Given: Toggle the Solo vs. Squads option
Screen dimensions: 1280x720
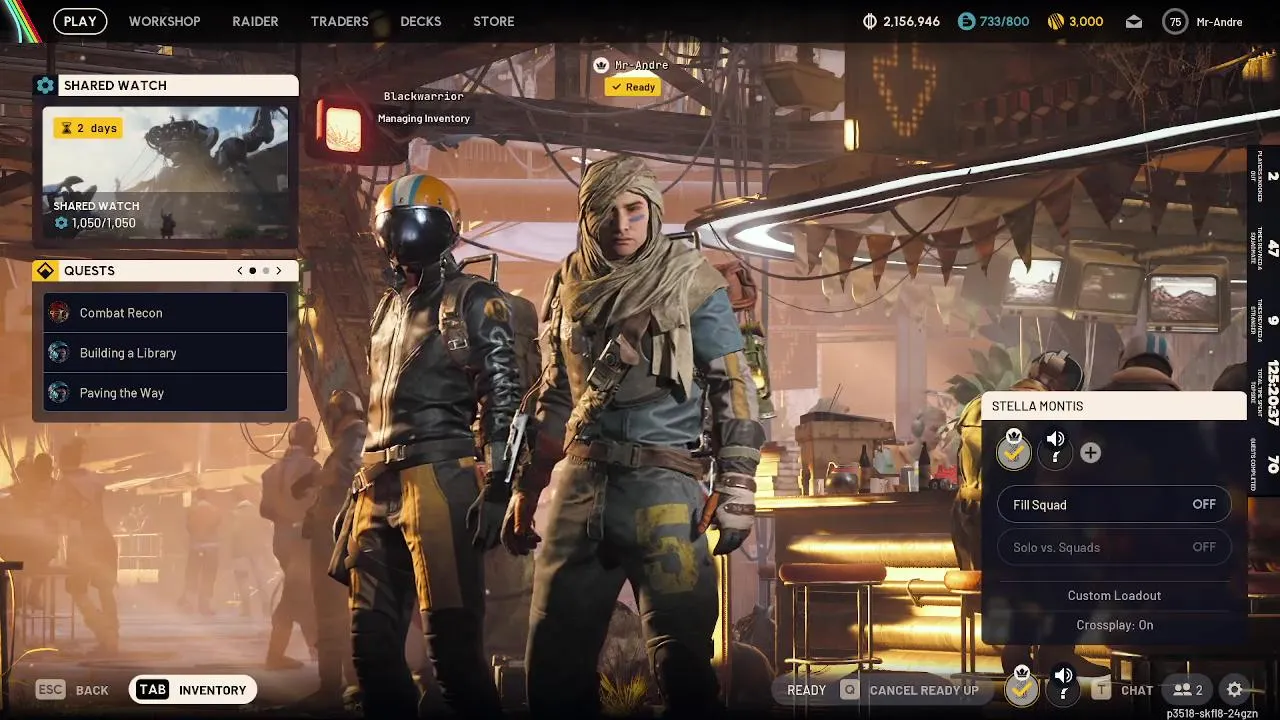Looking at the screenshot, I should [1114, 547].
